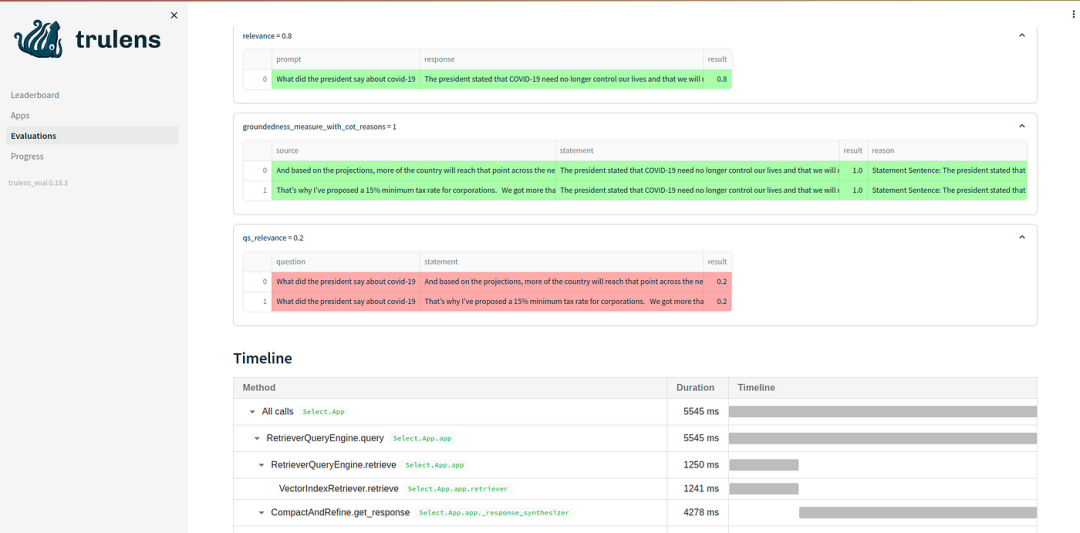The image size is (1080, 533).
Task: Open the Leaderboard page
Action: 35,95
